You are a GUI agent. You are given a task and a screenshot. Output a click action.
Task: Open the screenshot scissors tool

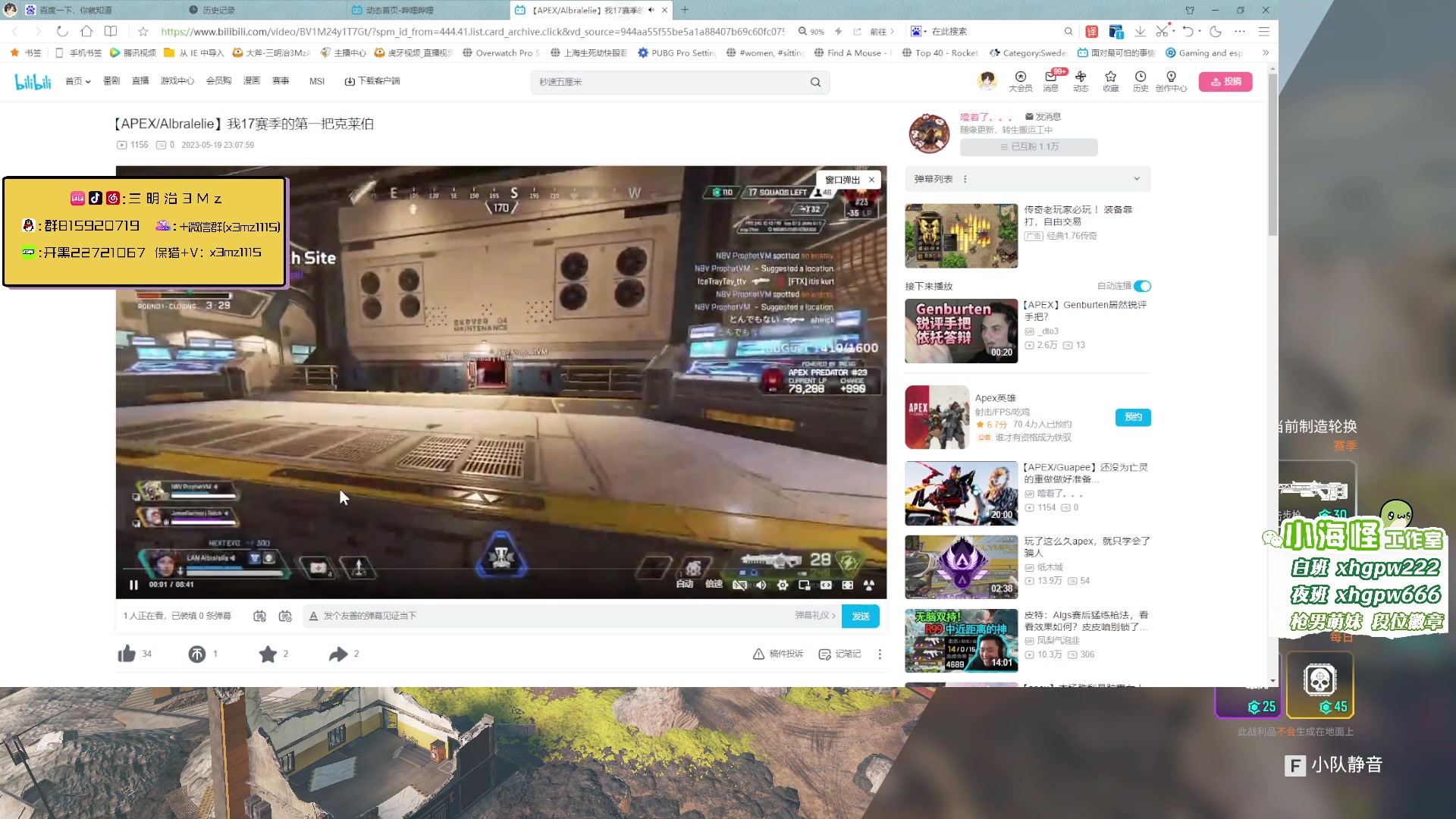[x=1161, y=31]
